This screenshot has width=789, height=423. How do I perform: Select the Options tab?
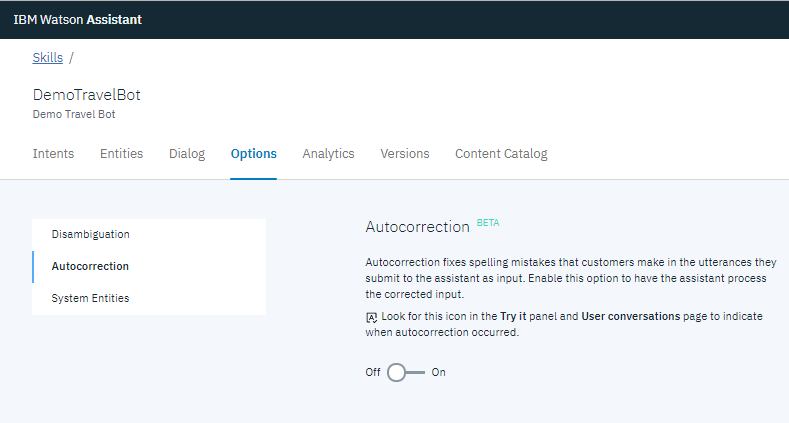(x=254, y=153)
